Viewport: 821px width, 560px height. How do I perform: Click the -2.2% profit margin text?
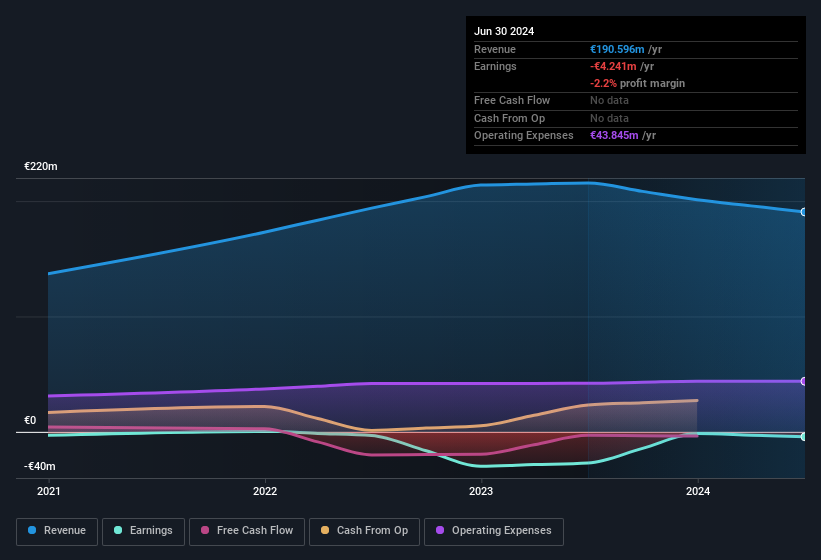637,83
